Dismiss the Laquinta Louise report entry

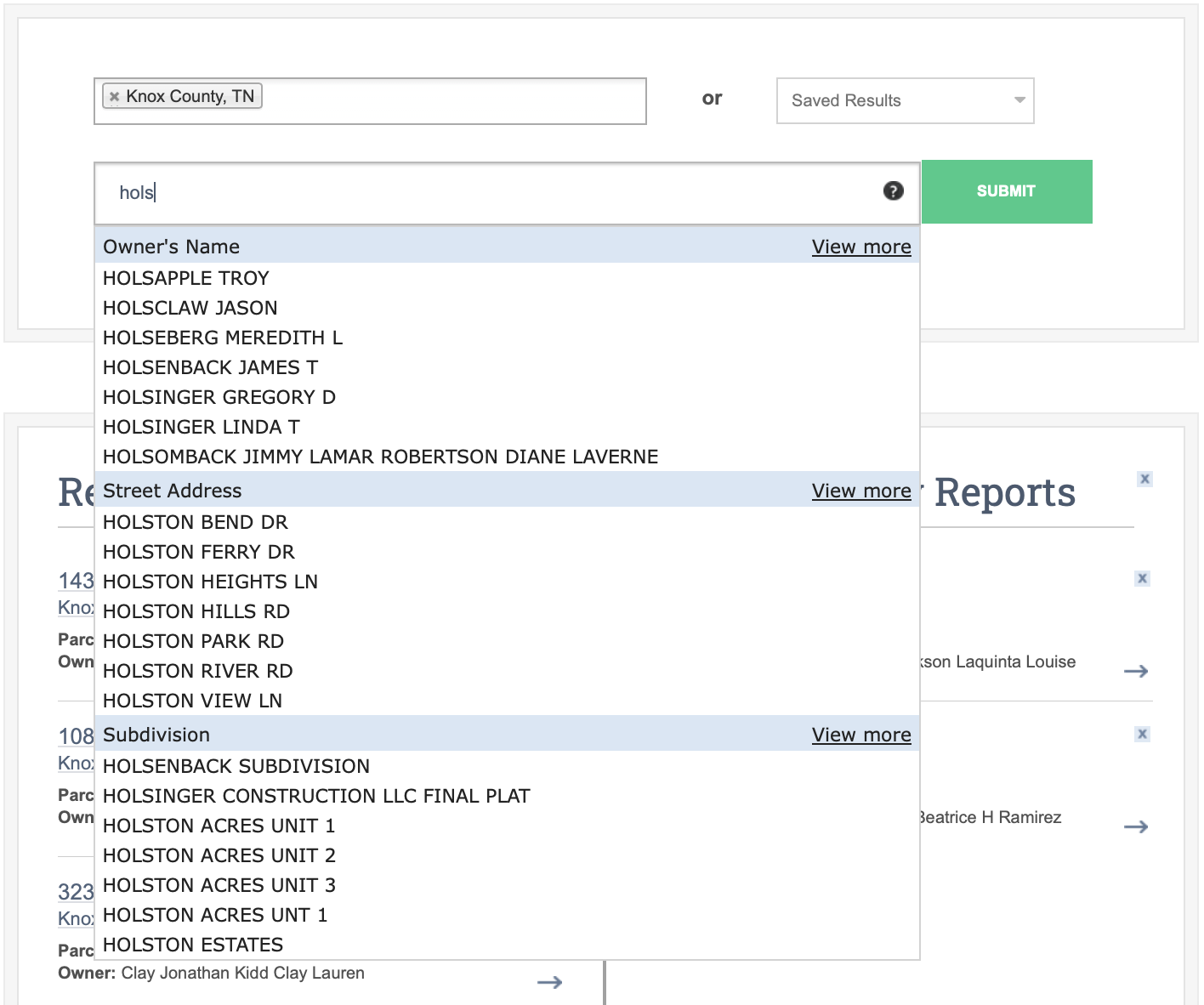(x=1142, y=579)
